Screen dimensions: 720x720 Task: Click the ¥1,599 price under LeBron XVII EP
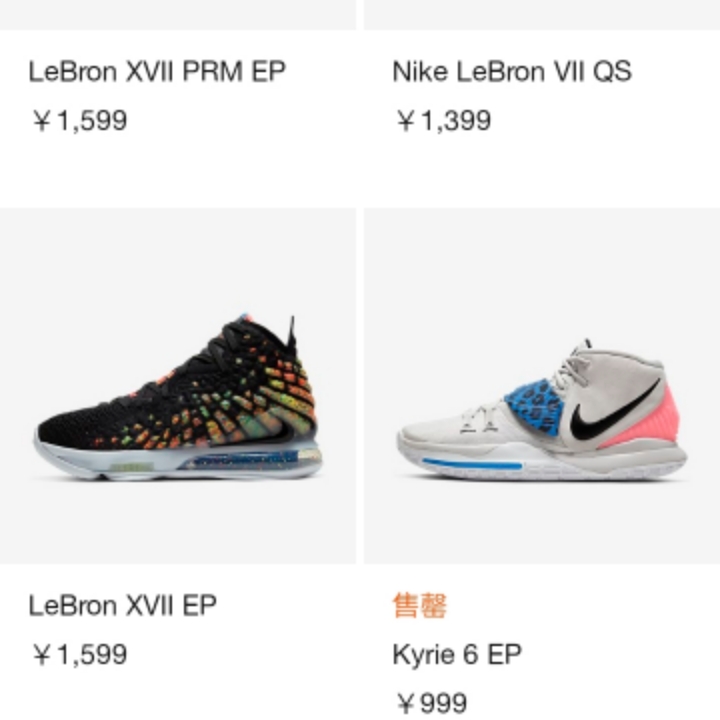(x=80, y=654)
